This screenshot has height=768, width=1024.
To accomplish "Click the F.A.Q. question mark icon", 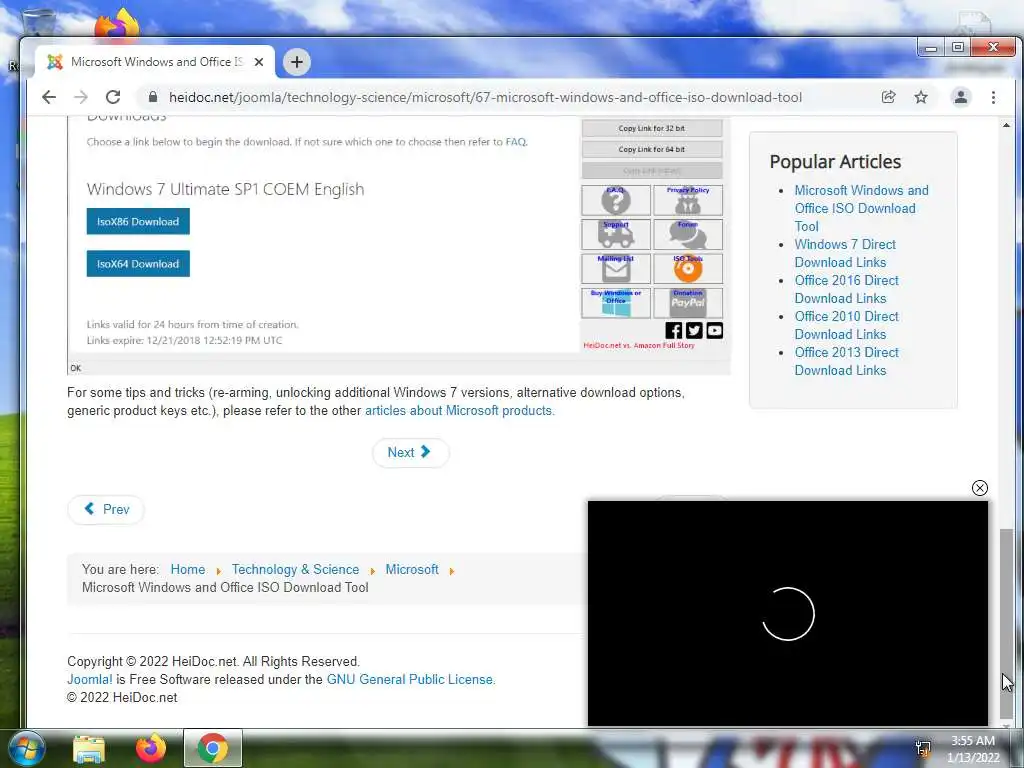I will 616,200.
